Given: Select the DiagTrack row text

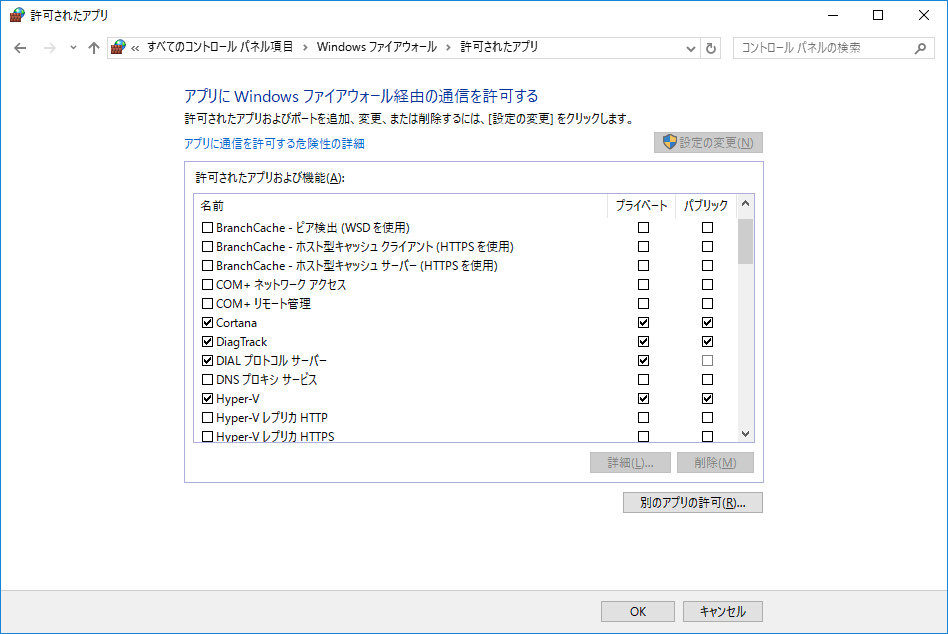Looking at the screenshot, I should (241, 342).
